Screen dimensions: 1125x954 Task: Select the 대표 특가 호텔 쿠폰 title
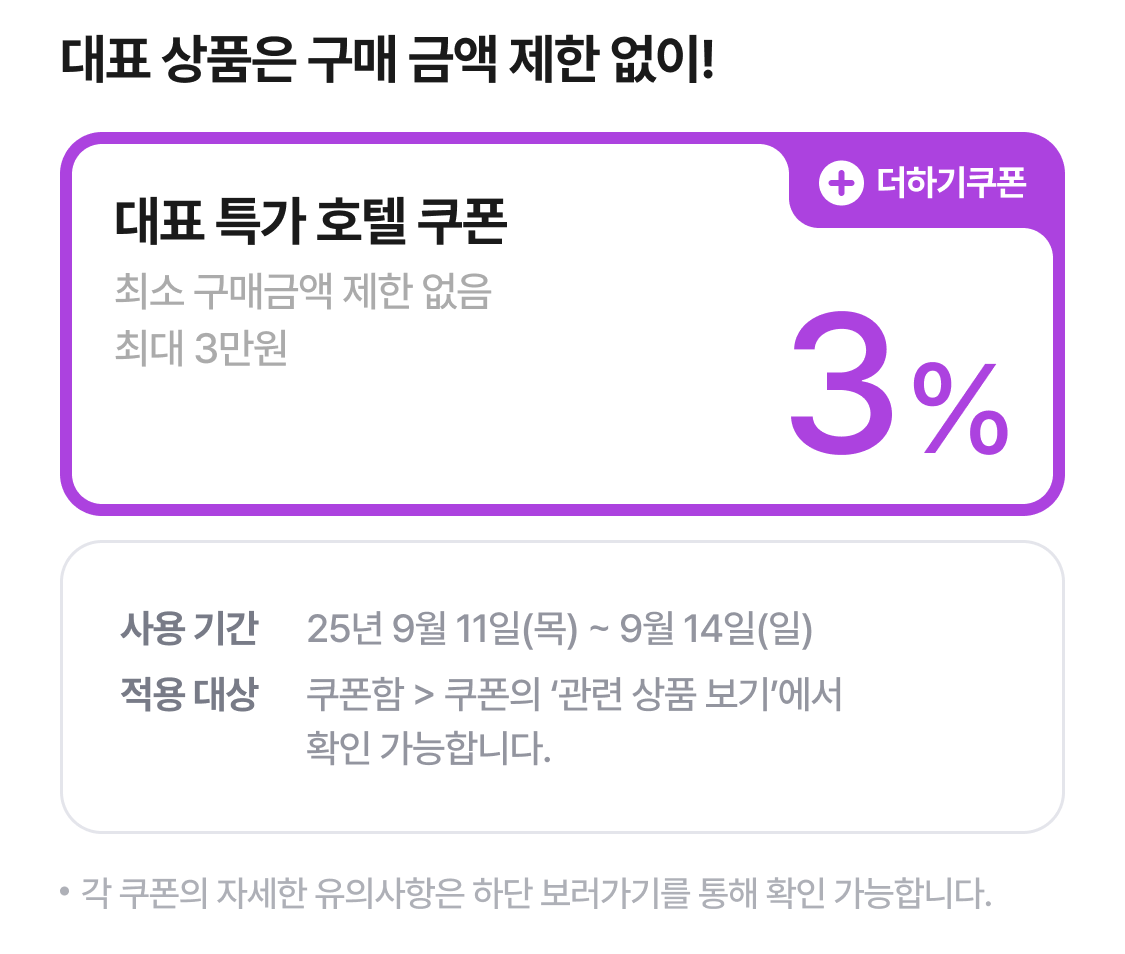311,221
